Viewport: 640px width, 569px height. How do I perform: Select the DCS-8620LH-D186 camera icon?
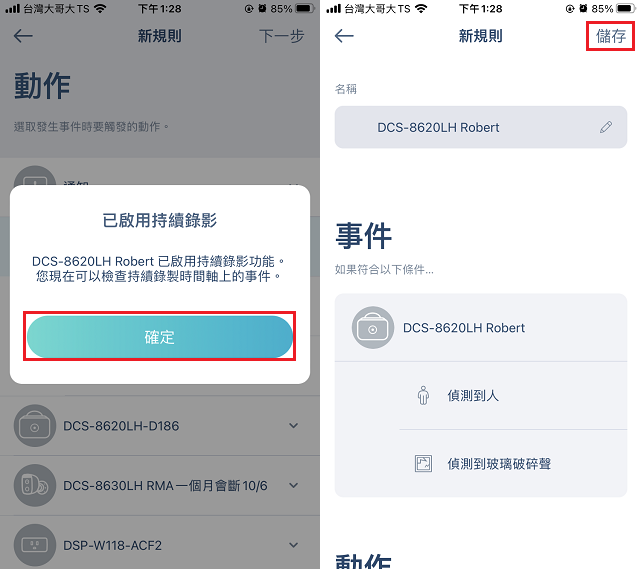[x=35, y=426]
